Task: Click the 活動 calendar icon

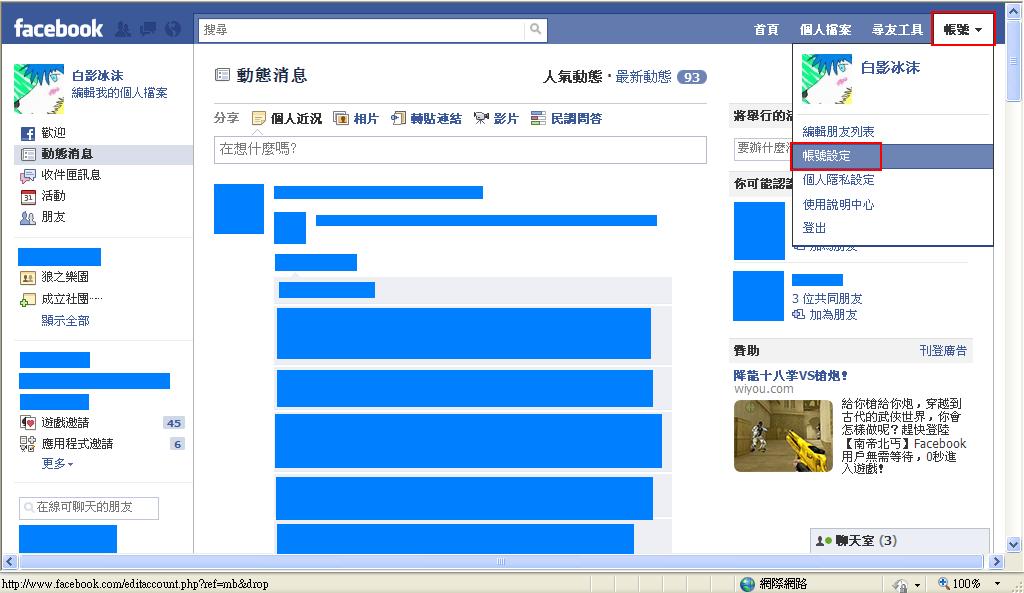Action: [27, 197]
